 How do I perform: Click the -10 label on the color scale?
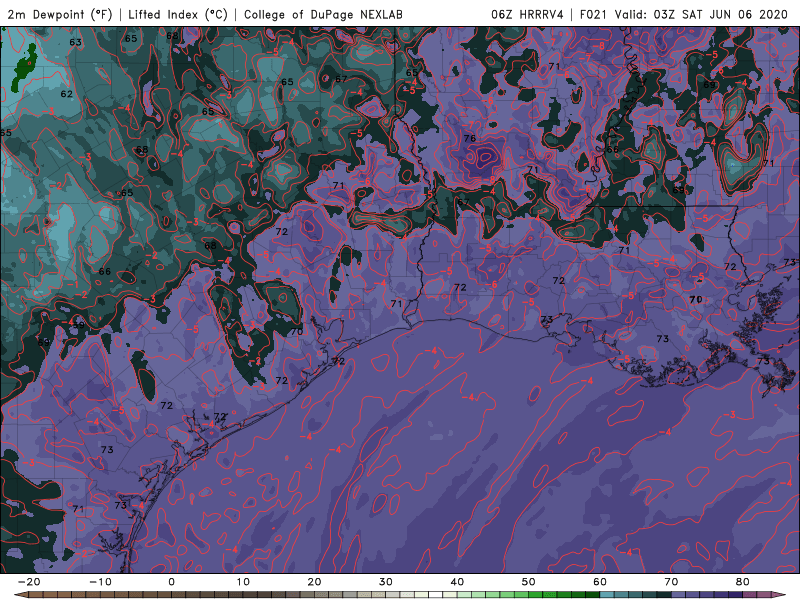(100, 582)
